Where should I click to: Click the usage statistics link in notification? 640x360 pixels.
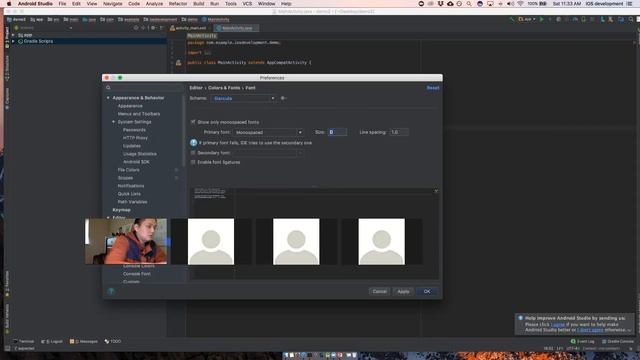pos(558,324)
